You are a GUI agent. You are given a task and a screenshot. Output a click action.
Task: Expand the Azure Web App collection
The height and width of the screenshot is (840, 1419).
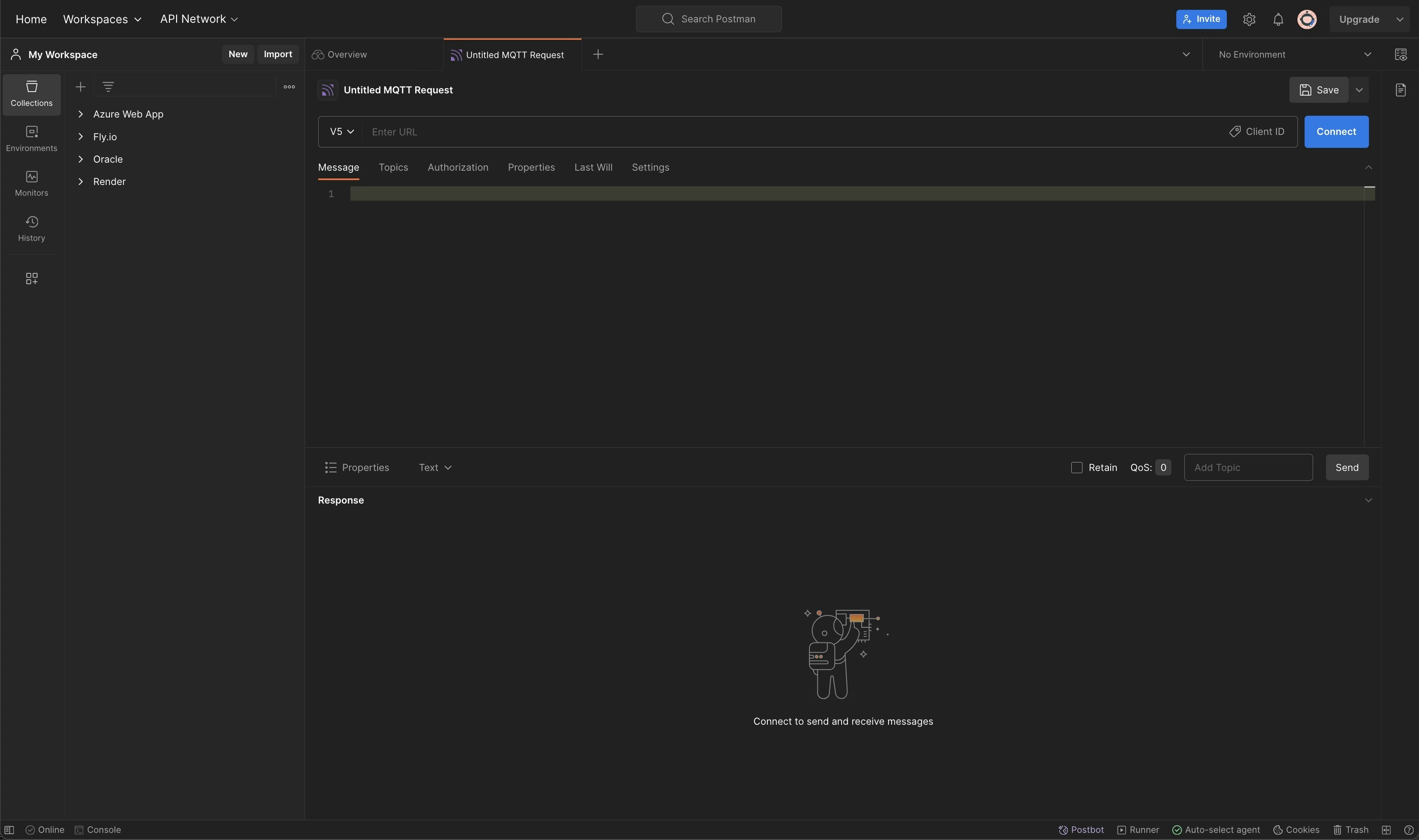pyautogui.click(x=81, y=114)
